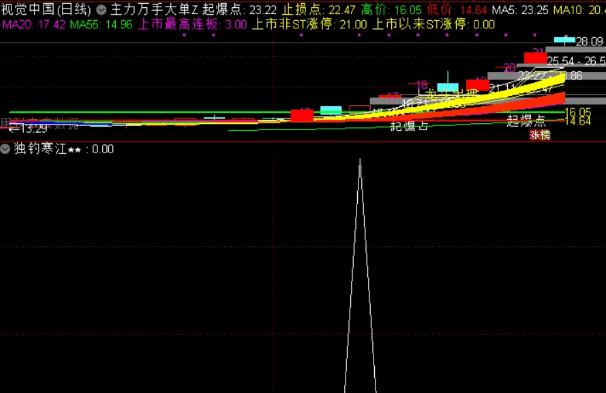The width and height of the screenshot is (606, 393).
Task: Click the 起爆点: 23.22 value in header
Action: coord(240,10)
